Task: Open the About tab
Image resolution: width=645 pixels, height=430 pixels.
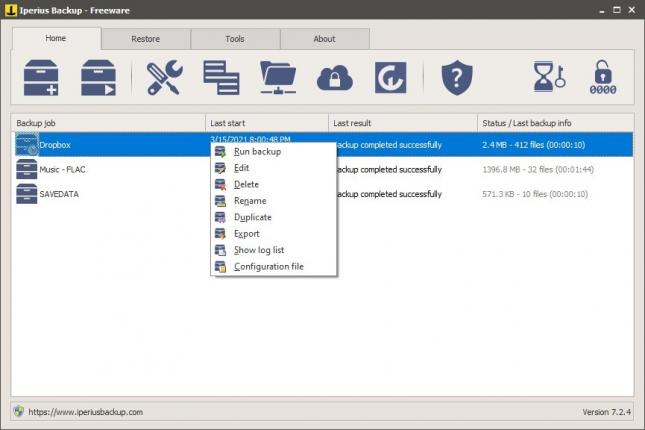Action: 325,39
